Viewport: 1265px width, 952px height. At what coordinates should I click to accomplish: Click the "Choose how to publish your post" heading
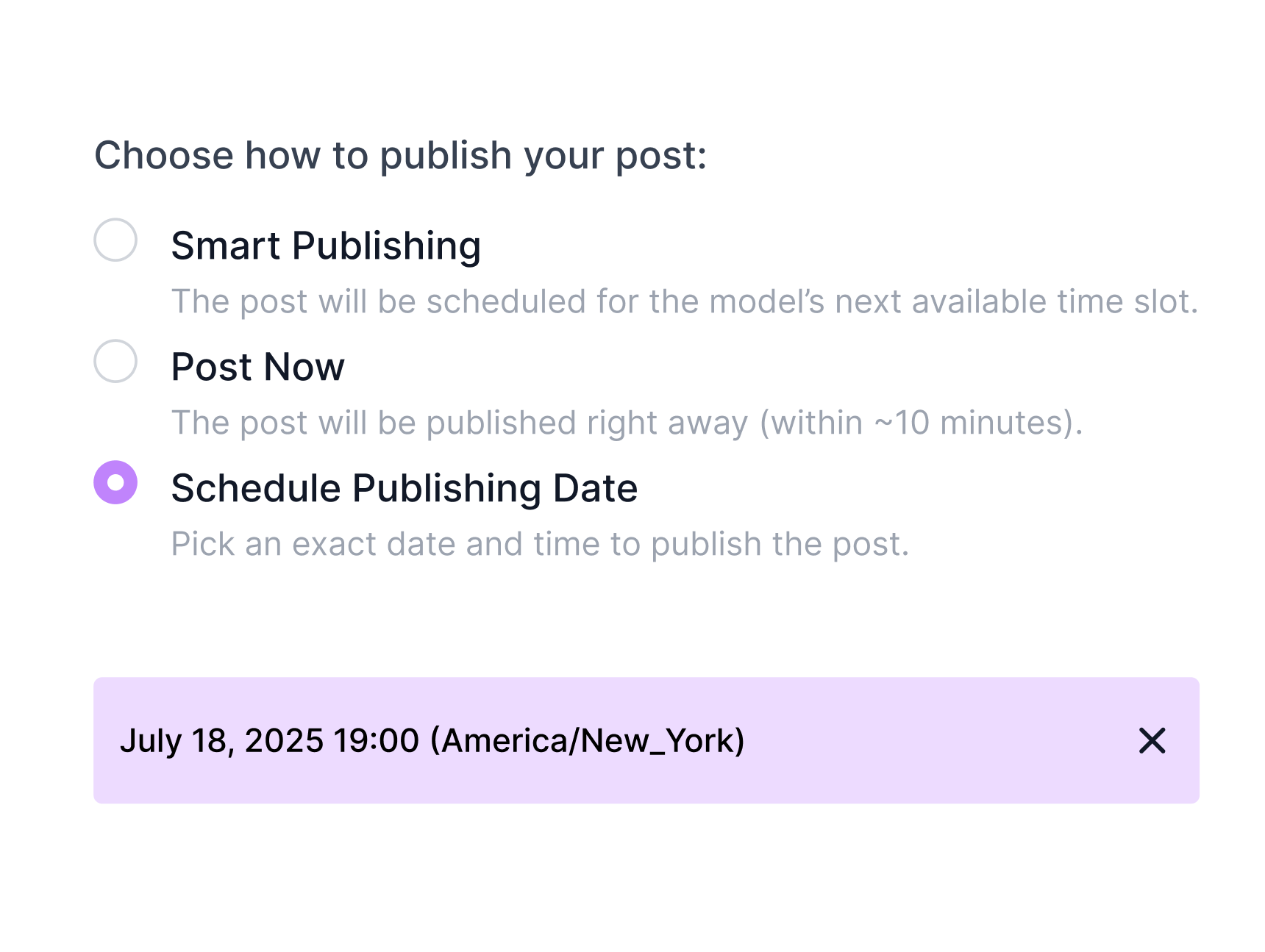pos(400,155)
